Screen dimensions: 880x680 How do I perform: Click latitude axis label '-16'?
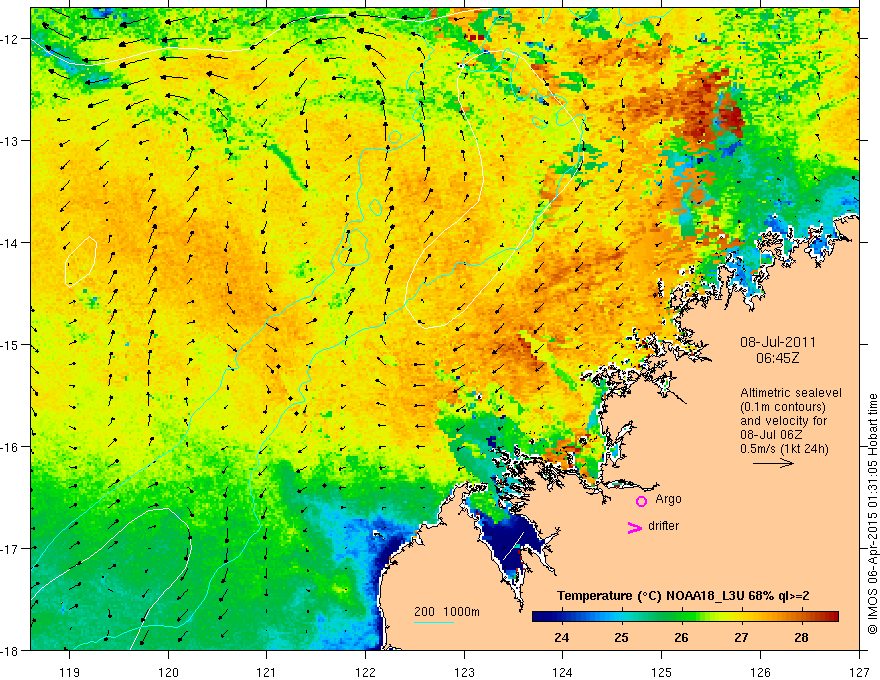coord(11,447)
